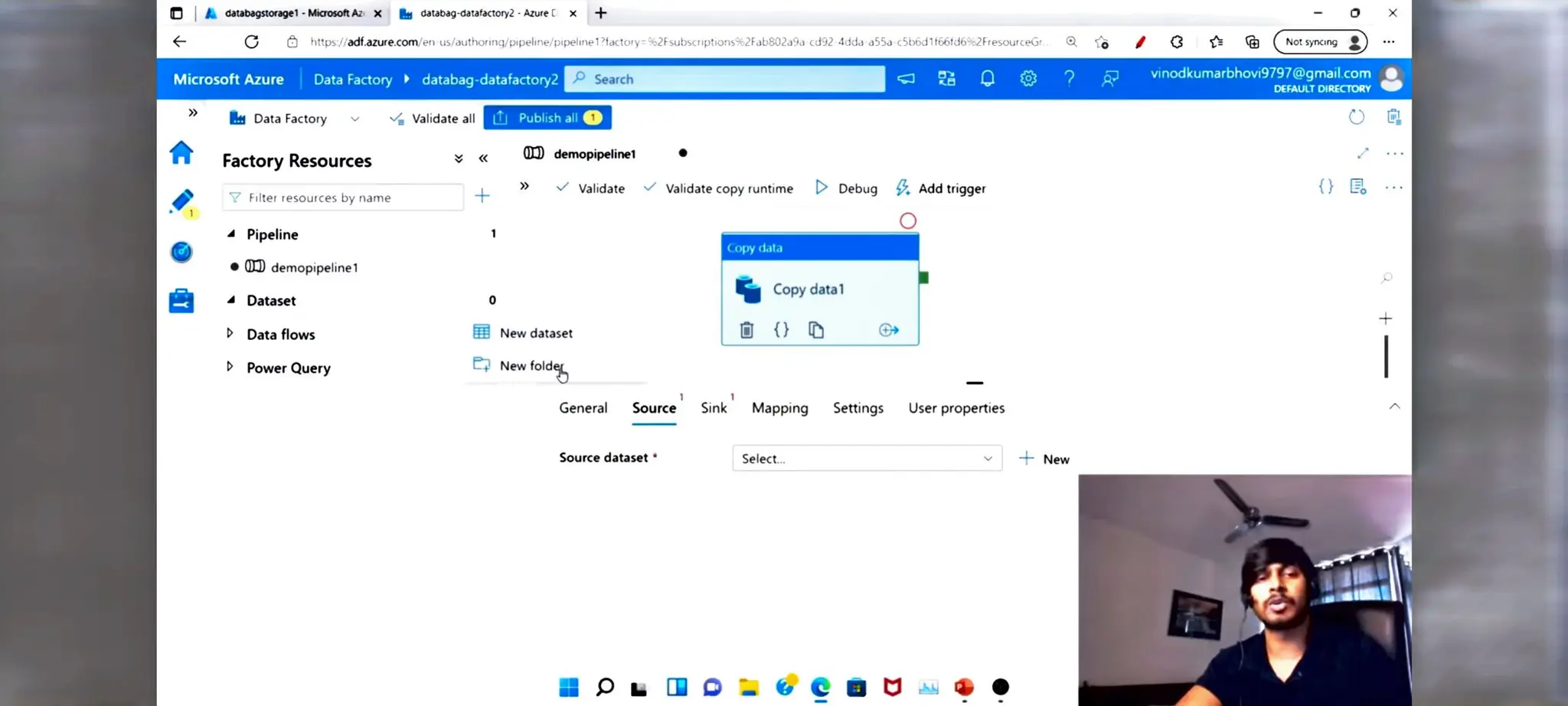This screenshot has width=1568, height=706.
Task: Start Debug run of pipeline
Action: (846, 188)
